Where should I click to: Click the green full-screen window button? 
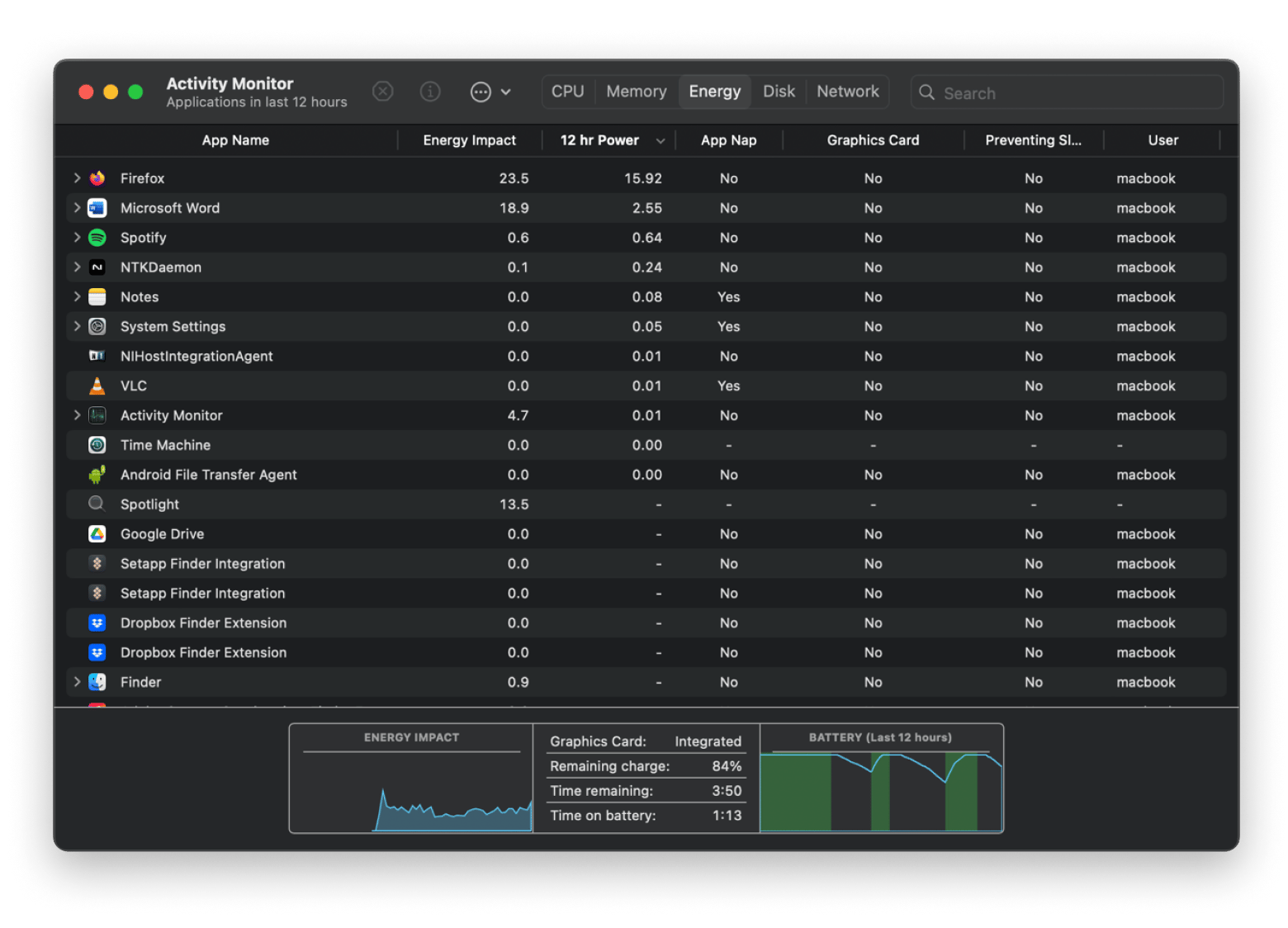pos(136,92)
